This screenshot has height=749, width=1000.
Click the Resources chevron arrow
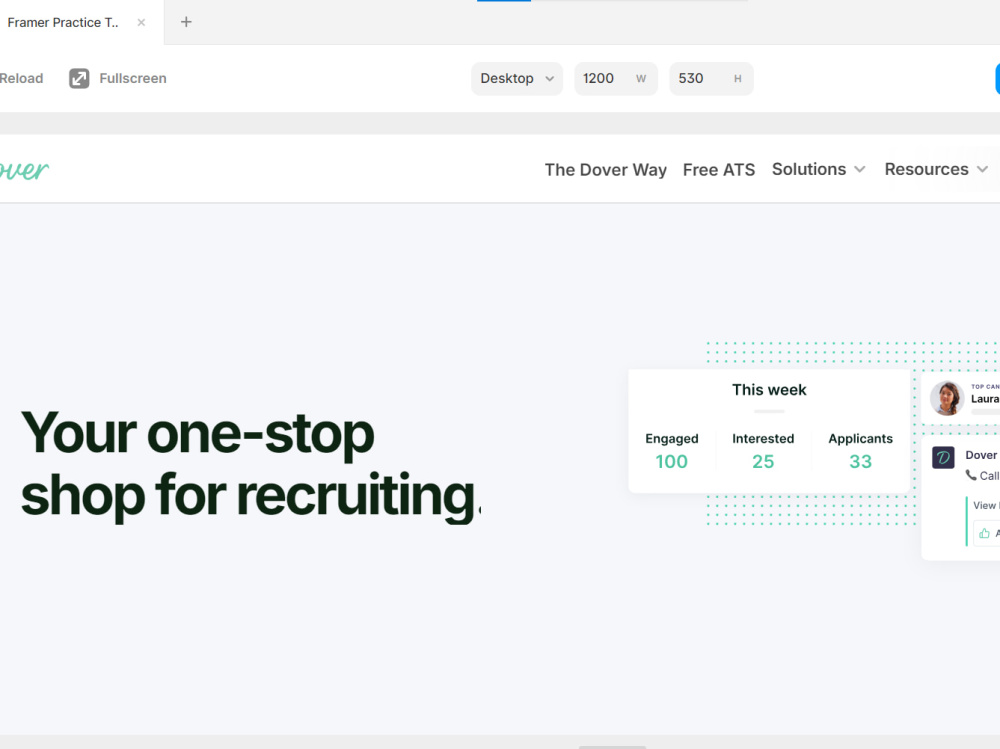pos(982,170)
